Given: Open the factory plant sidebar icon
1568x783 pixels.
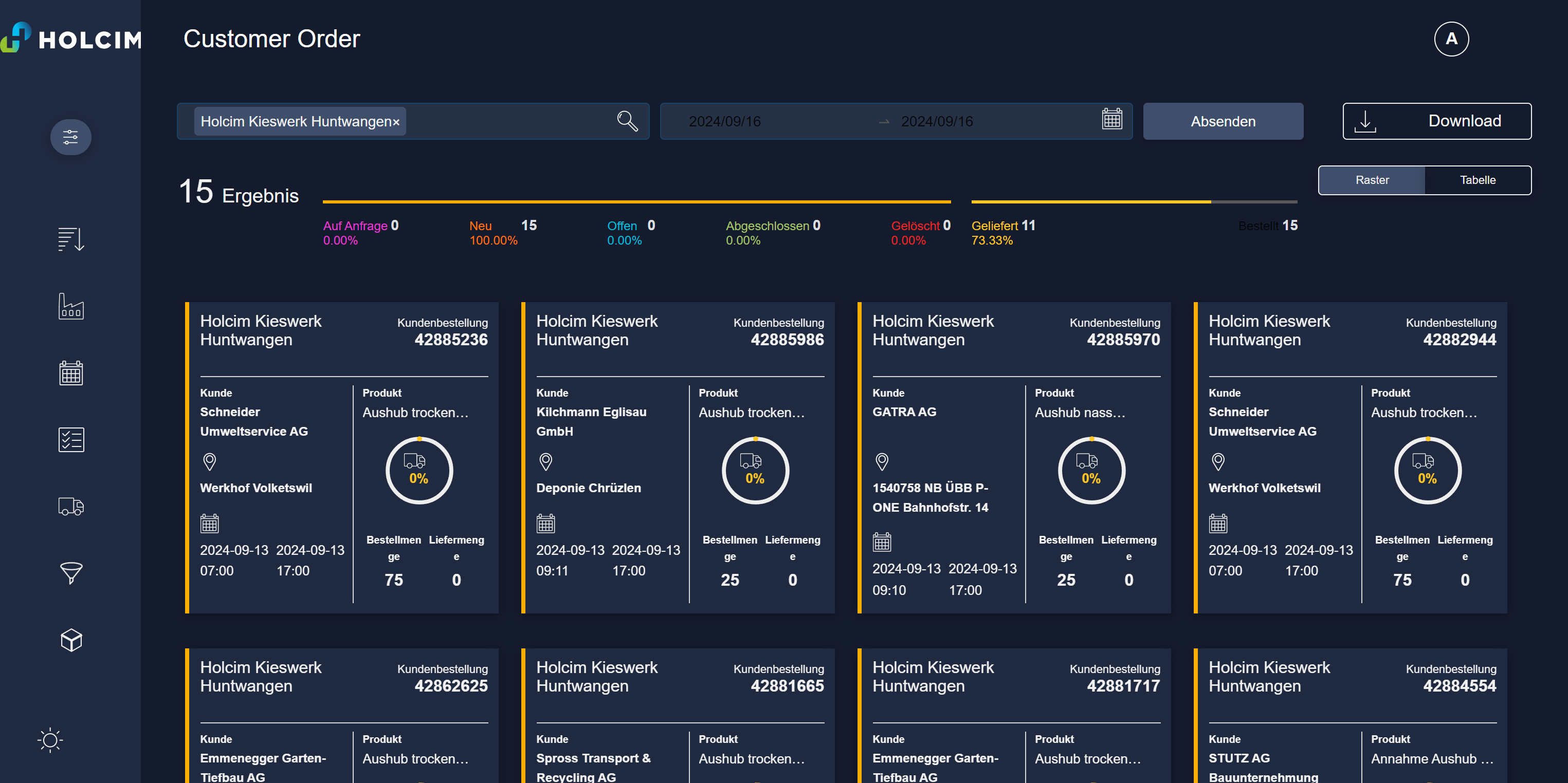Looking at the screenshot, I should [x=70, y=306].
